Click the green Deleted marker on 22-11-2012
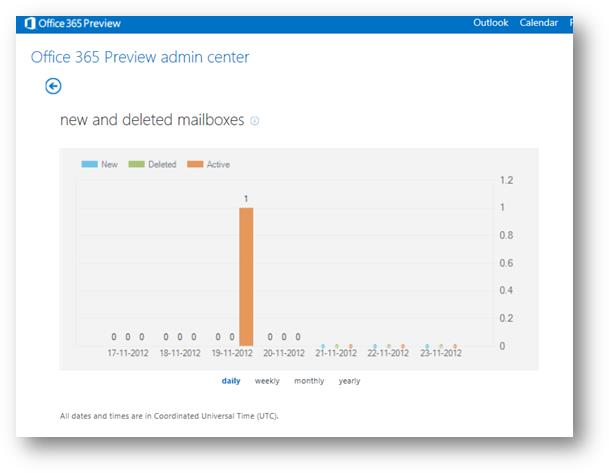The width and height of the screenshot is (609, 473). (x=389, y=346)
